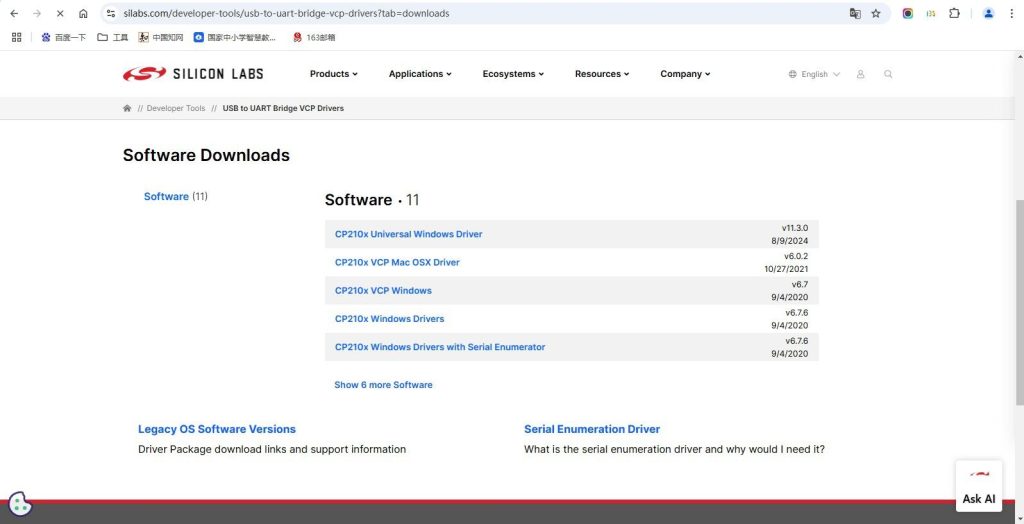1024x524 pixels.
Task: Open the cookie settings icon
Action: click(20, 504)
